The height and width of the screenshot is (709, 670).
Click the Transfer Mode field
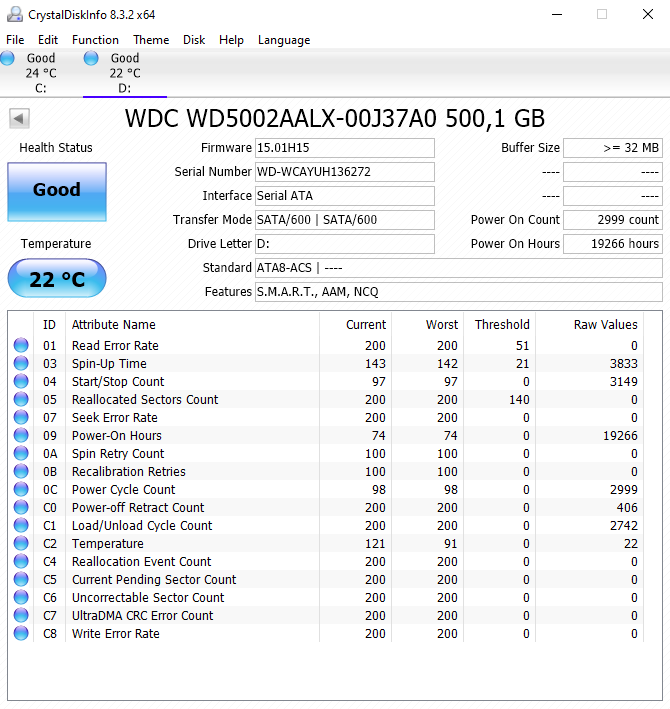pyautogui.click(x=344, y=220)
